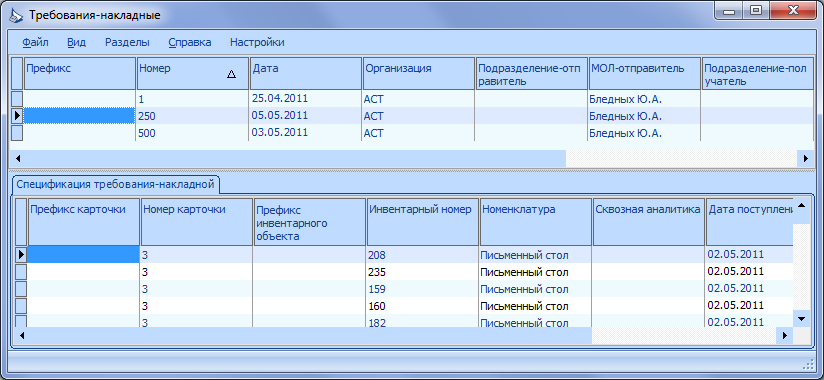Click the highlighted Префикс cell in row 250

point(79,116)
